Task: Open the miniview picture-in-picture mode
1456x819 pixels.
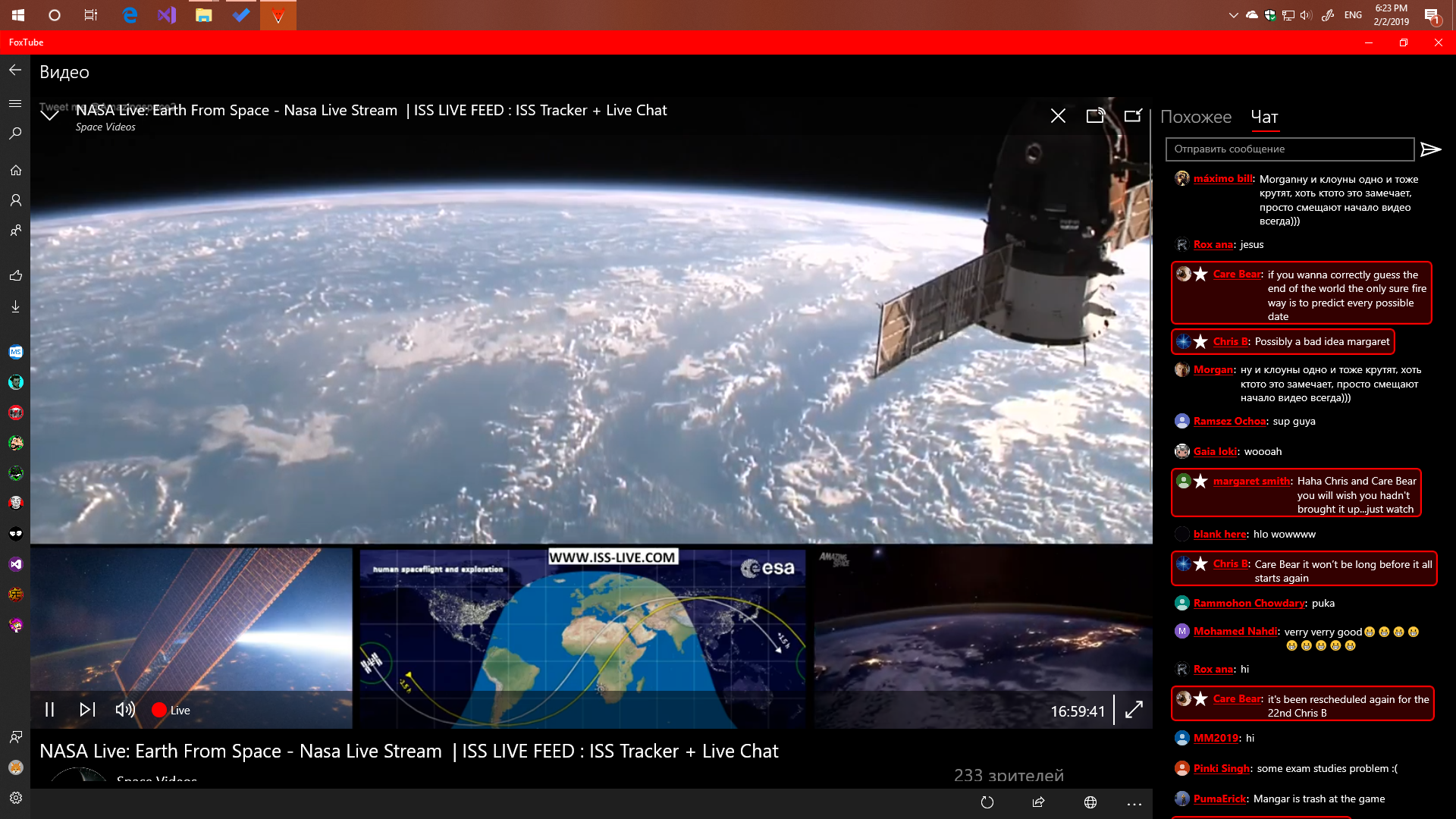Action: [1132, 115]
